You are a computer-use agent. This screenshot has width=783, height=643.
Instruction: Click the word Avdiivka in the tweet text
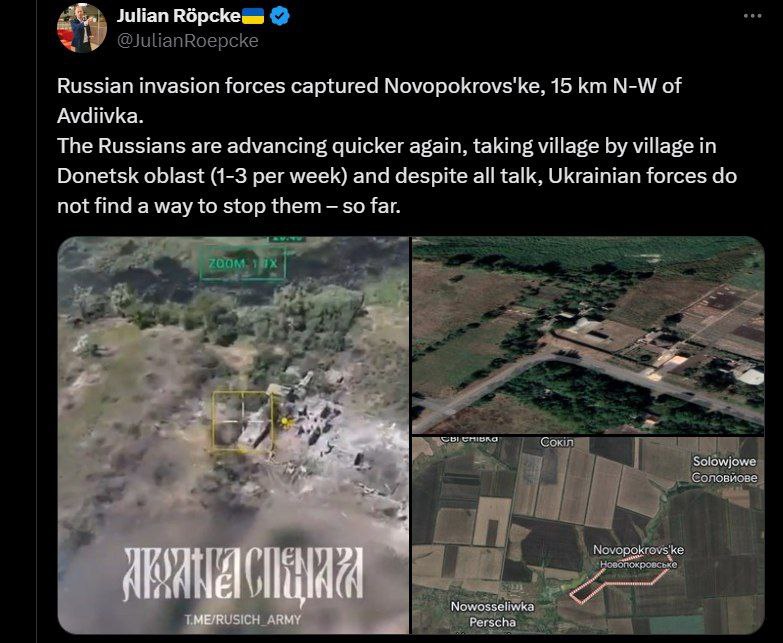(x=100, y=116)
